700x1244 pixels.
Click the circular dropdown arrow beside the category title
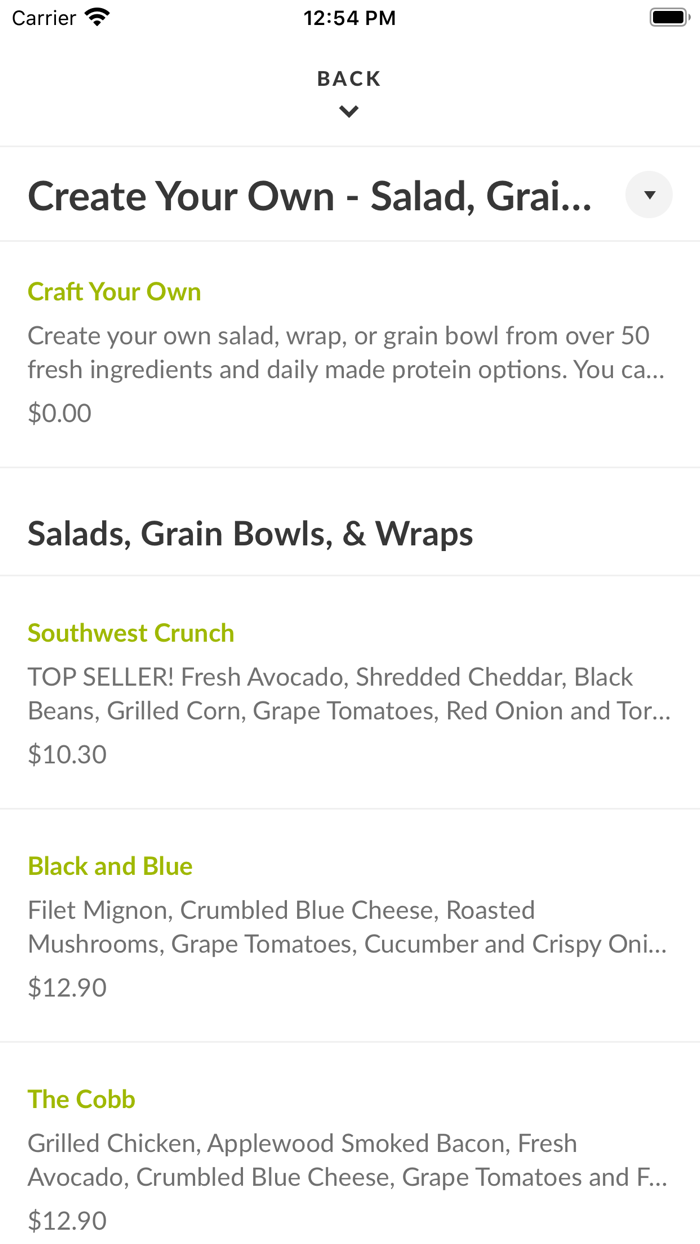[648, 194]
